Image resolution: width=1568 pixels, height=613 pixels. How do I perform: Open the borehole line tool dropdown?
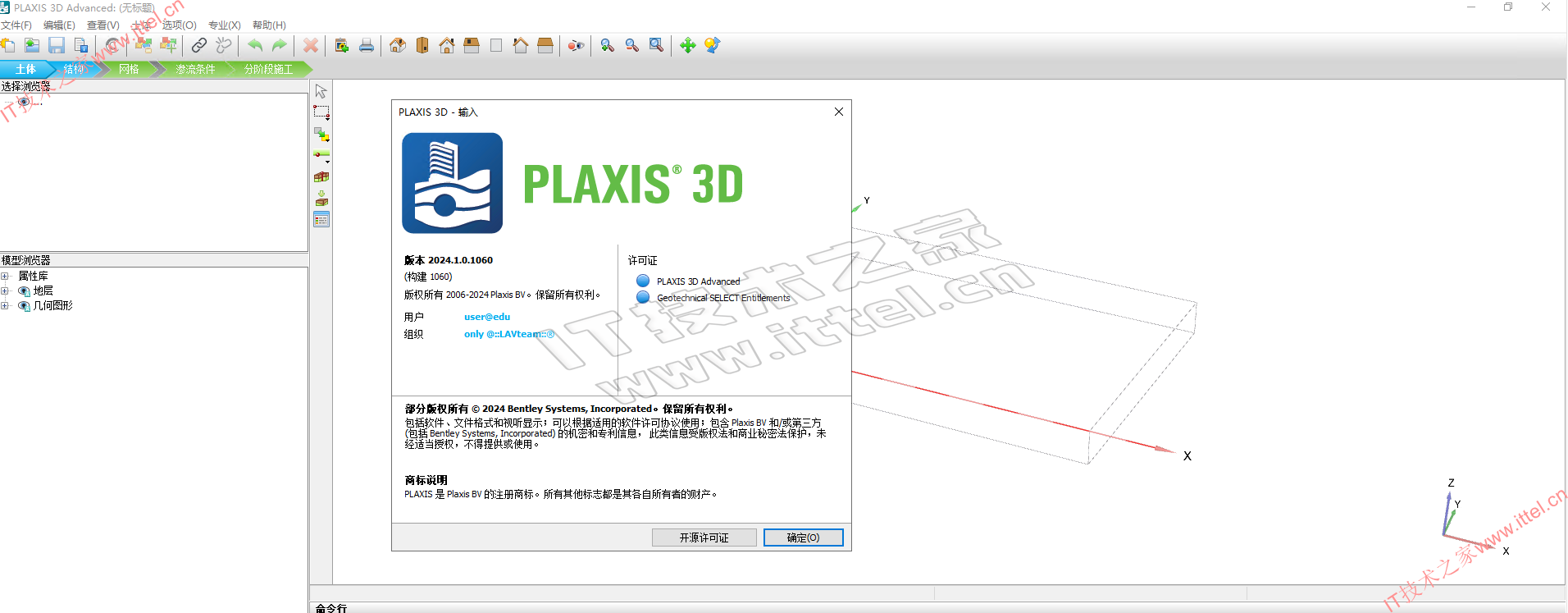(x=321, y=155)
